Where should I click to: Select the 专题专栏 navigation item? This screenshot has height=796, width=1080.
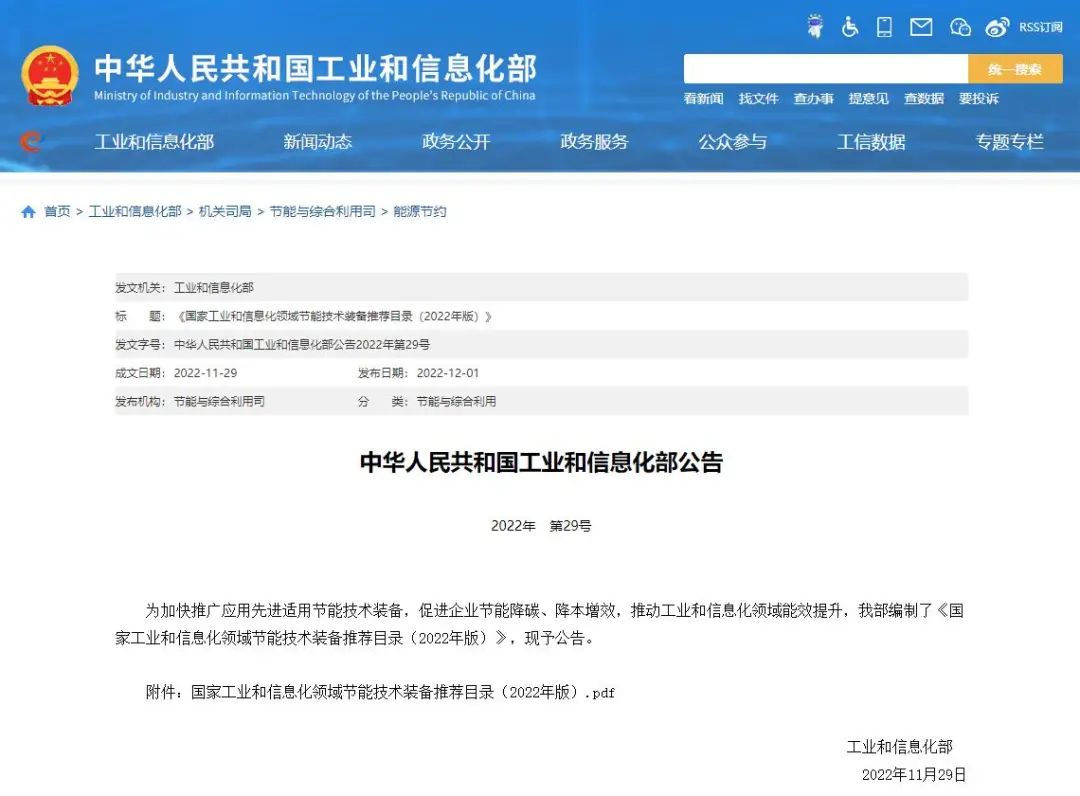[x=1008, y=141]
